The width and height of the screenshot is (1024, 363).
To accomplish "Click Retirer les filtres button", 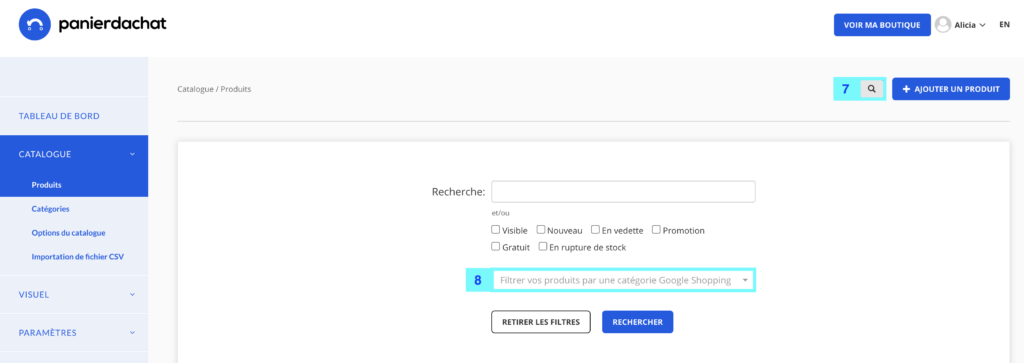I will [541, 322].
